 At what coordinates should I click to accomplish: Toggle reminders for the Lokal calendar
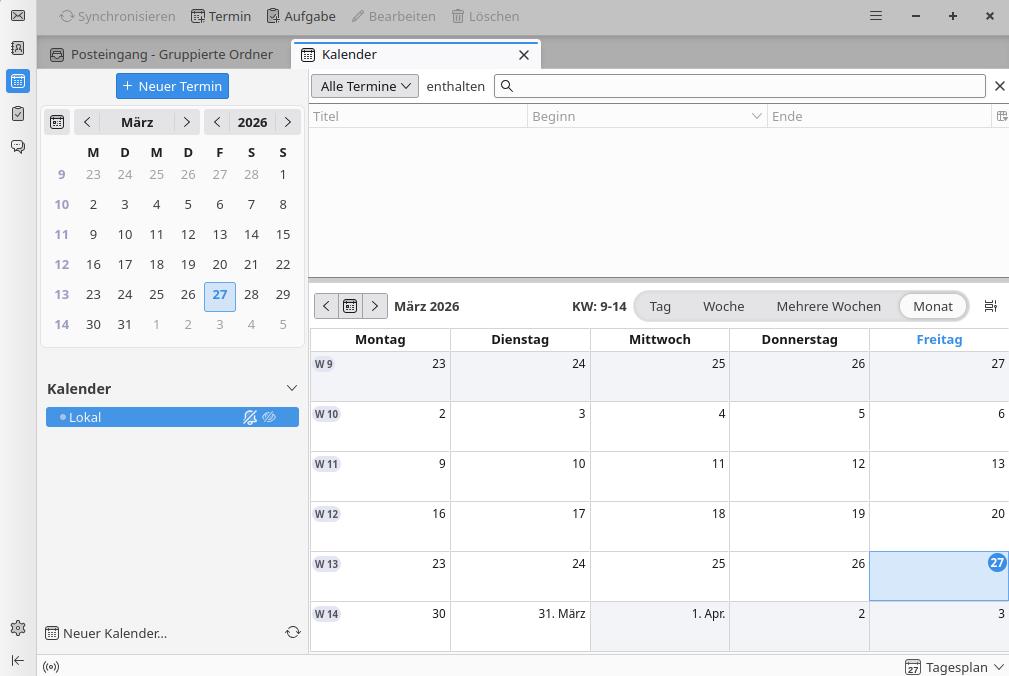coord(250,417)
